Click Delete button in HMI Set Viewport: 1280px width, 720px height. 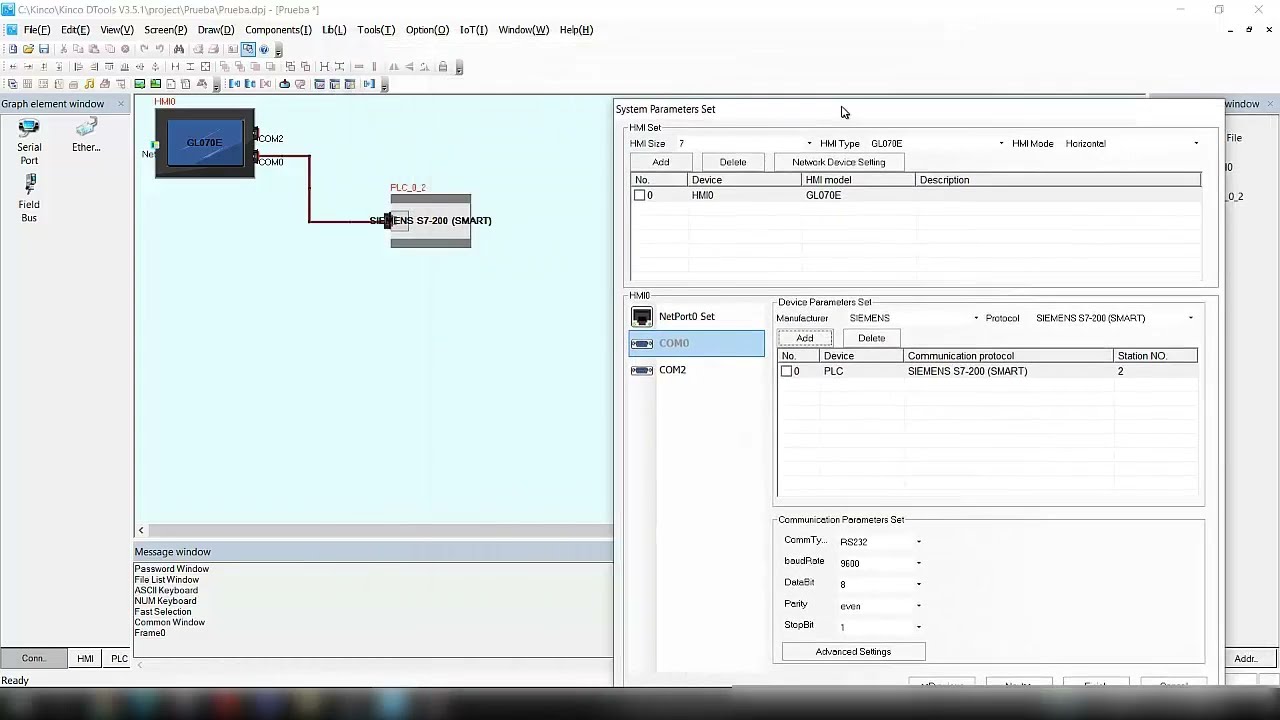point(733,162)
